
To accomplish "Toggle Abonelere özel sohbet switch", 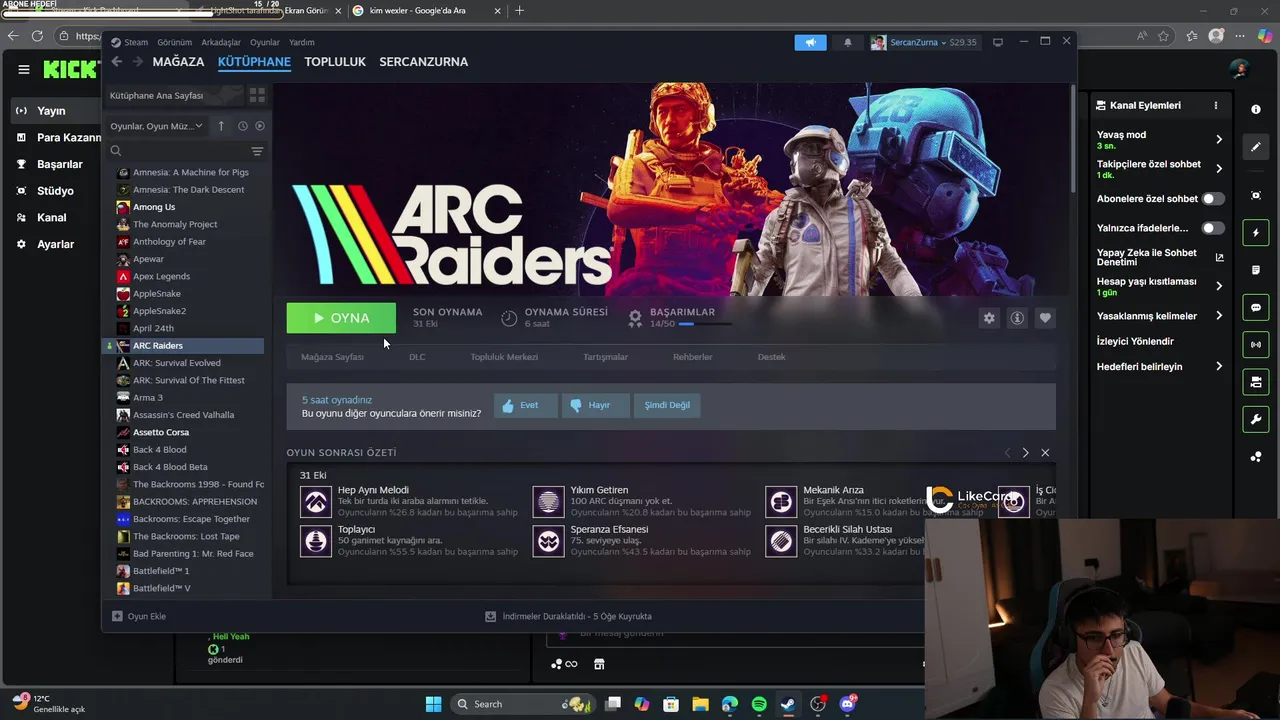I will tap(1213, 199).
